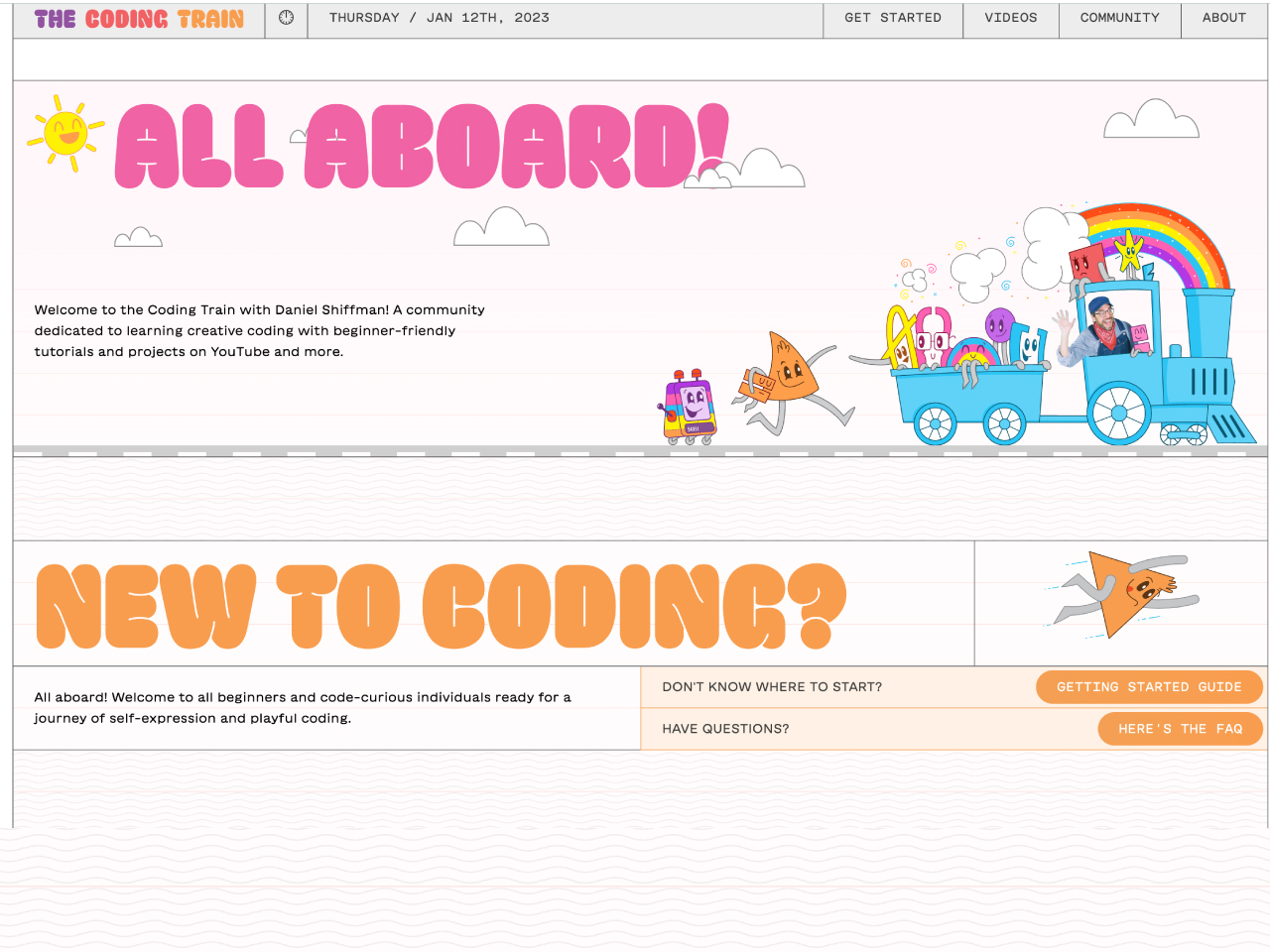Click the All Aboard! heading
The height and width of the screenshot is (952, 1270).
point(423,146)
